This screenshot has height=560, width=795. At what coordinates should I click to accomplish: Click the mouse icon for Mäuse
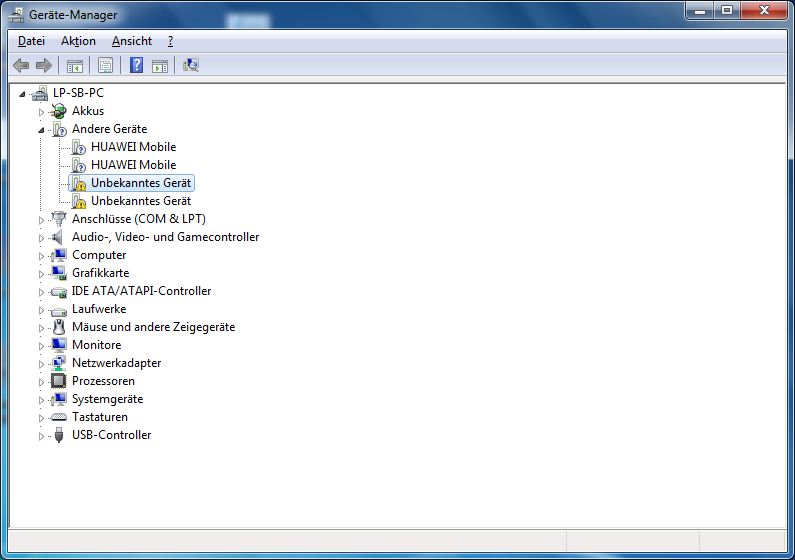[x=59, y=327]
